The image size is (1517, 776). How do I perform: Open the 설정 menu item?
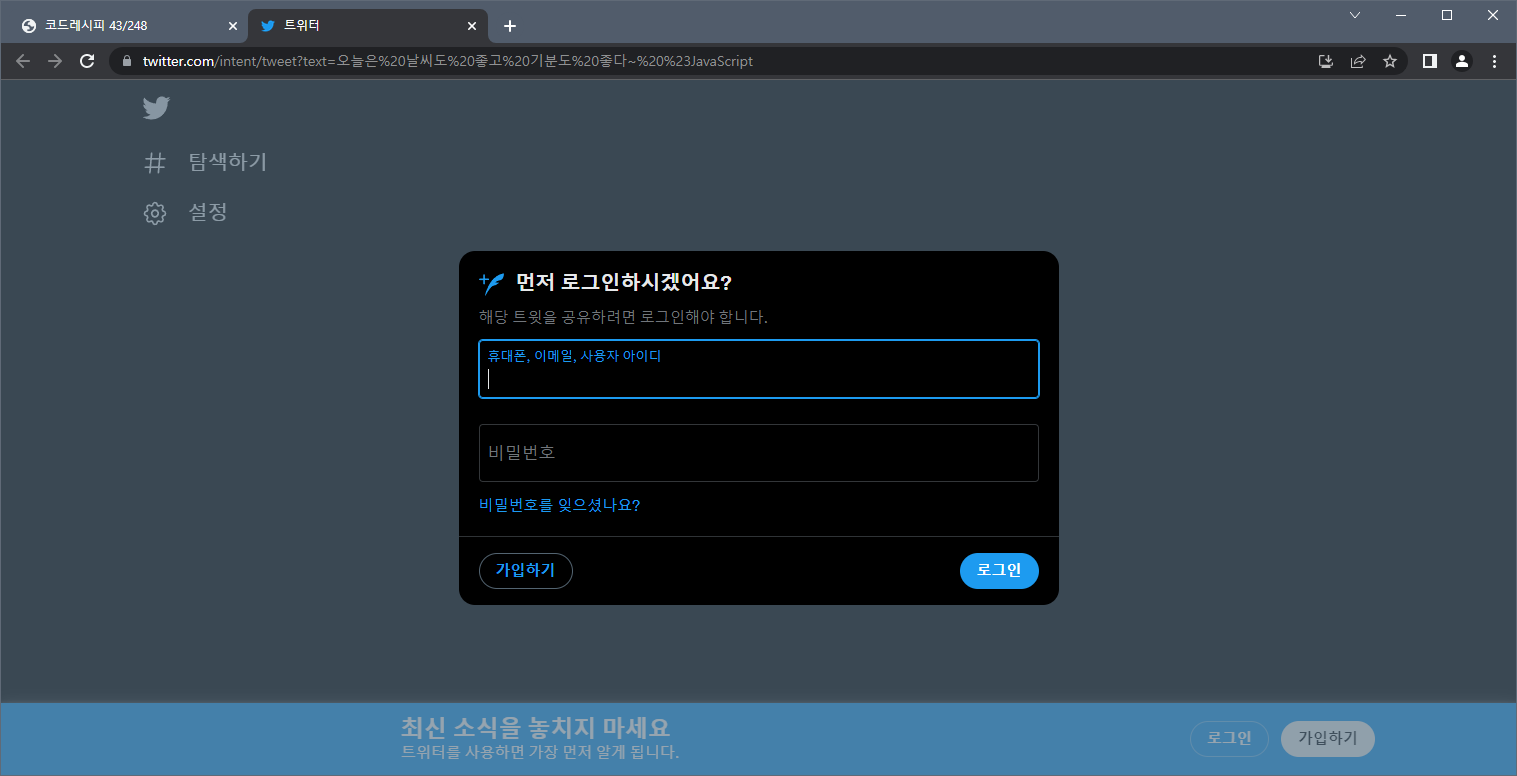click(x=186, y=213)
